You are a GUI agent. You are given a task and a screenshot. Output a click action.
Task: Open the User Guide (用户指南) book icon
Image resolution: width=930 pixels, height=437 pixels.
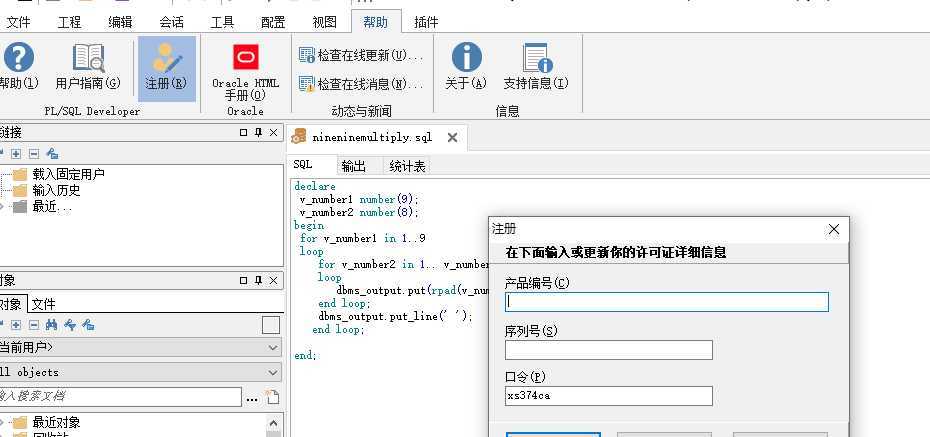click(88, 66)
